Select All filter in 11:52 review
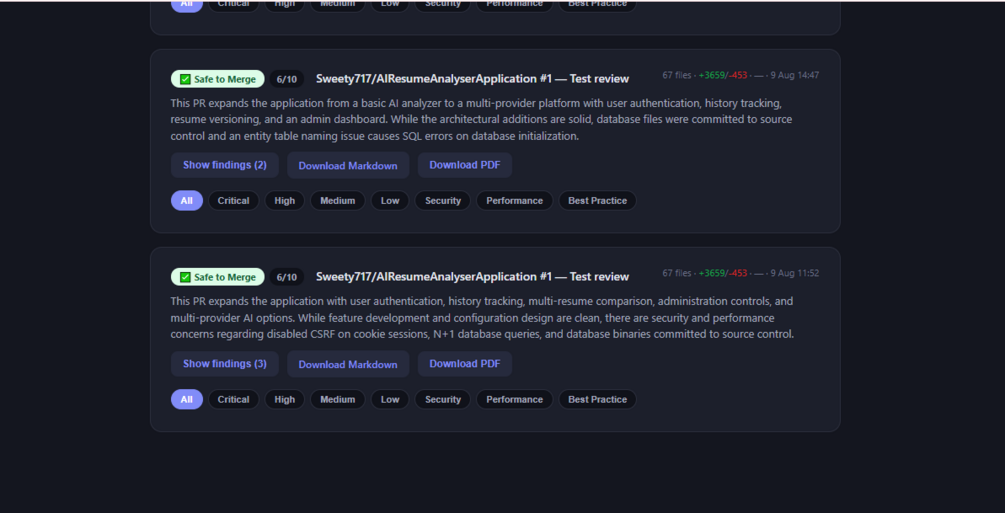 (x=187, y=399)
